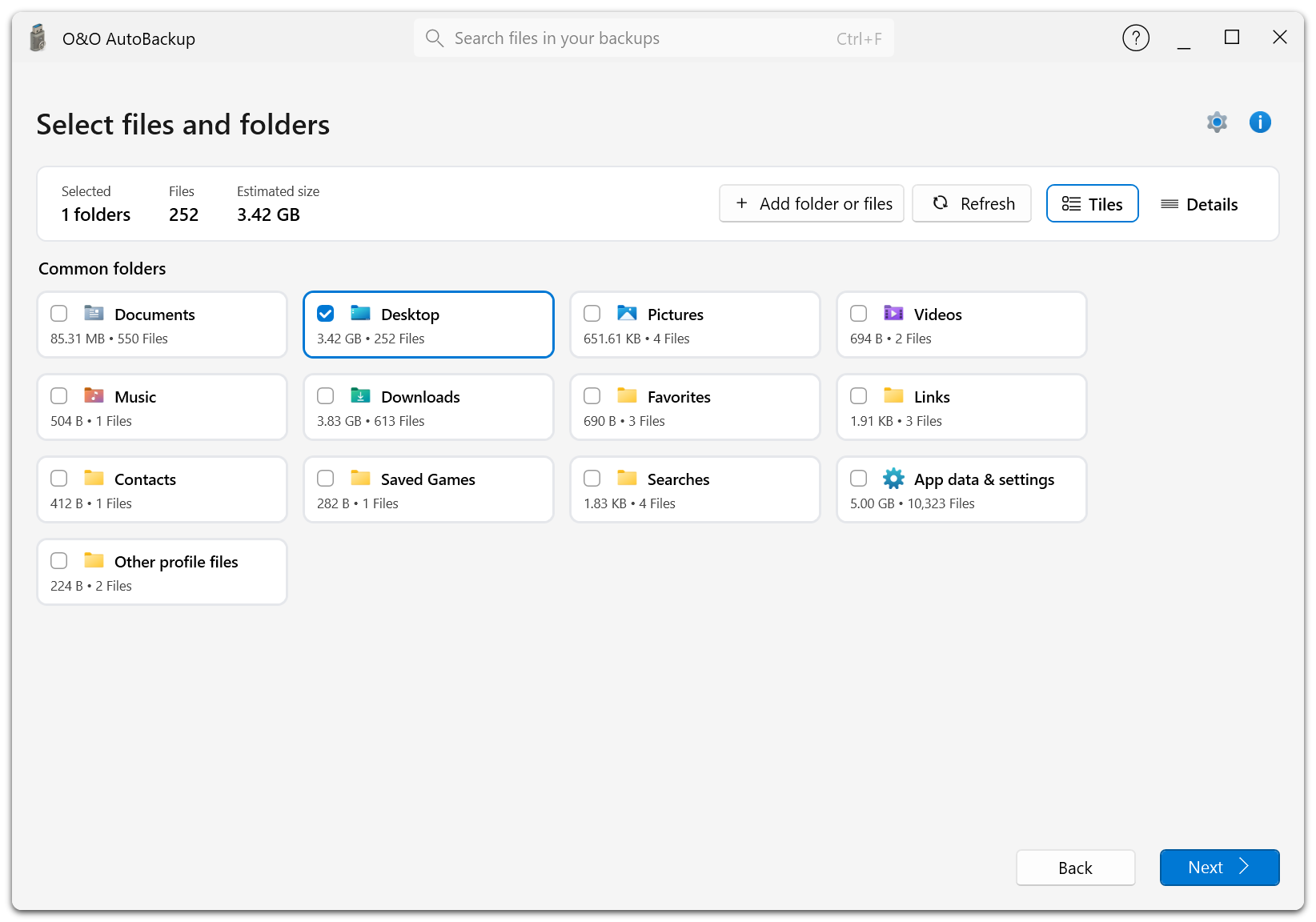Click the Pictures folder icon
The image size is (1316, 922).
click(x=627, y=313)
